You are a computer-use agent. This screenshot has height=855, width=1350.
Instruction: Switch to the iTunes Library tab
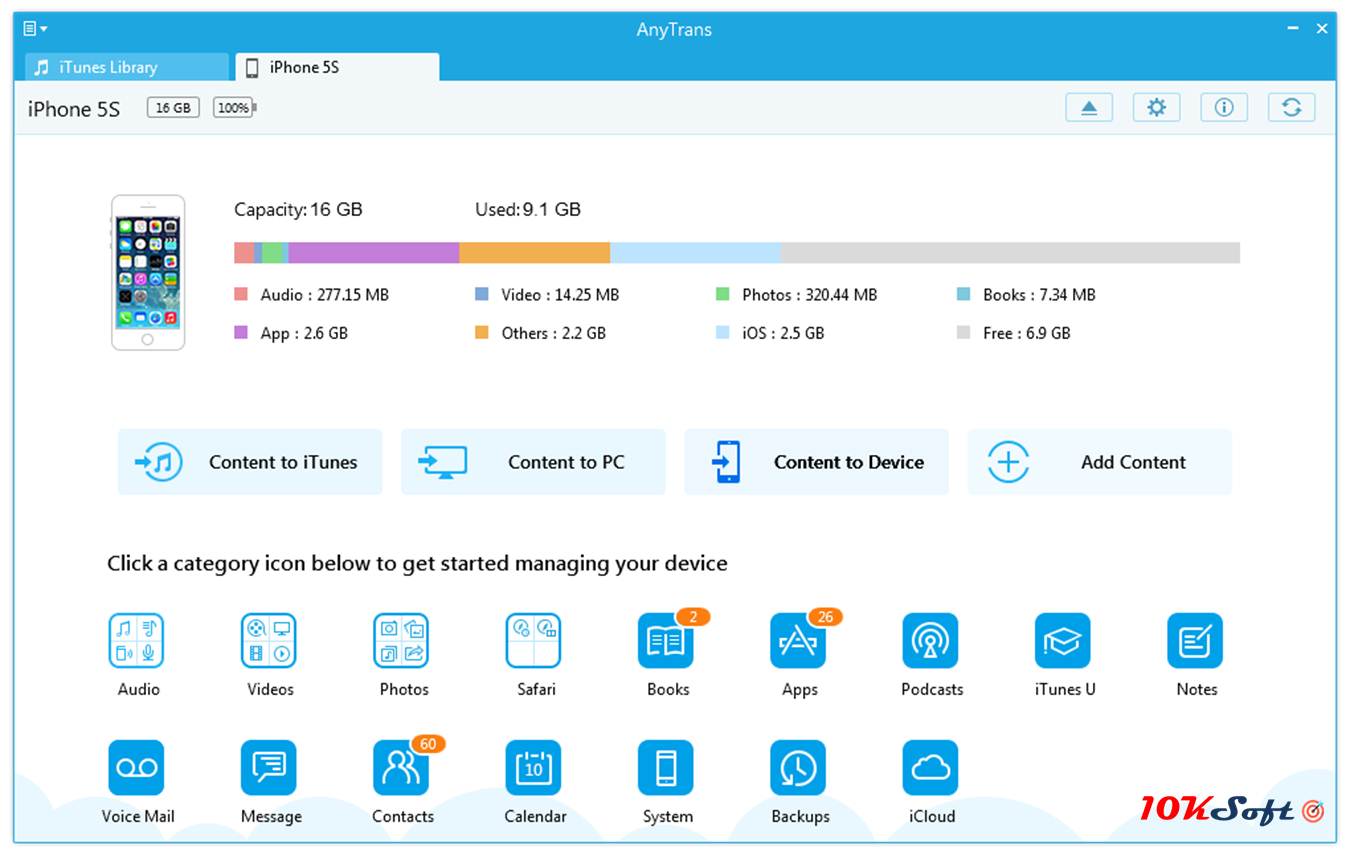click(x=126, y=67)
